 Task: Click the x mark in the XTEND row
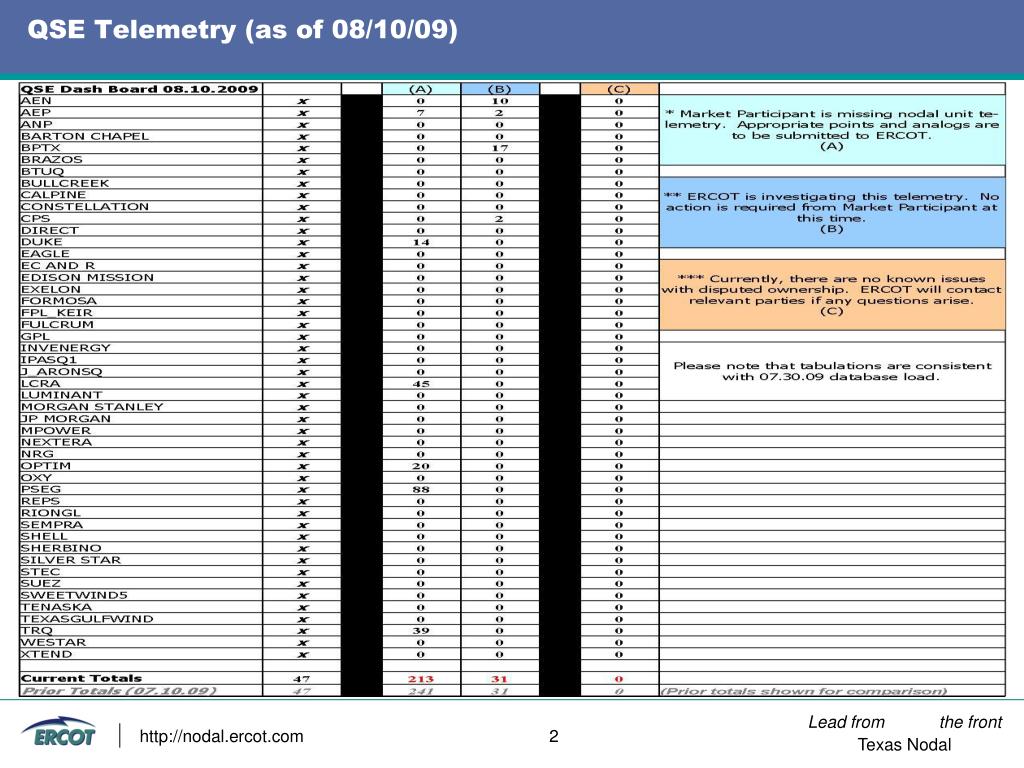pos(302,654)
